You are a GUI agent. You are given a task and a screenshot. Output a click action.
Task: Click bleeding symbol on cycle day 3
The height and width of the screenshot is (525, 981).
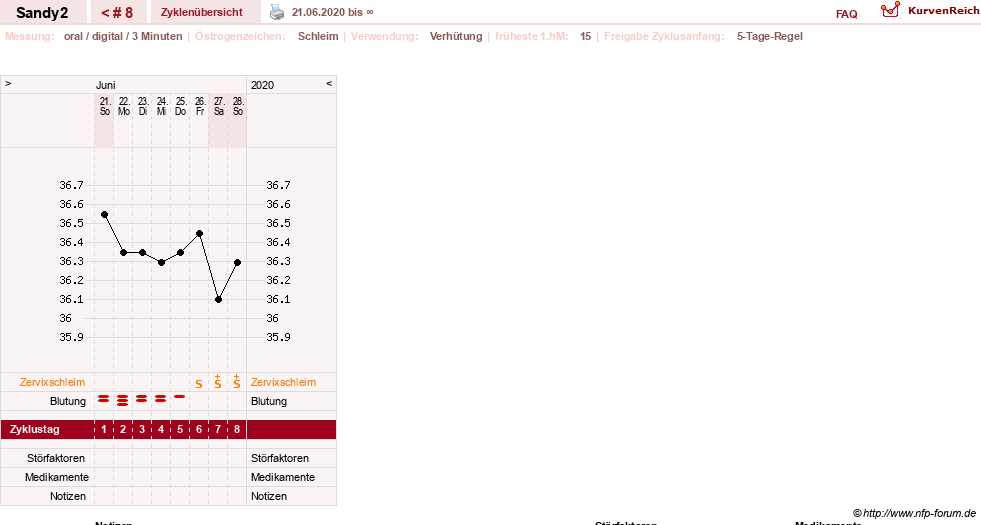pyautogui.click(x=142, y=399)
